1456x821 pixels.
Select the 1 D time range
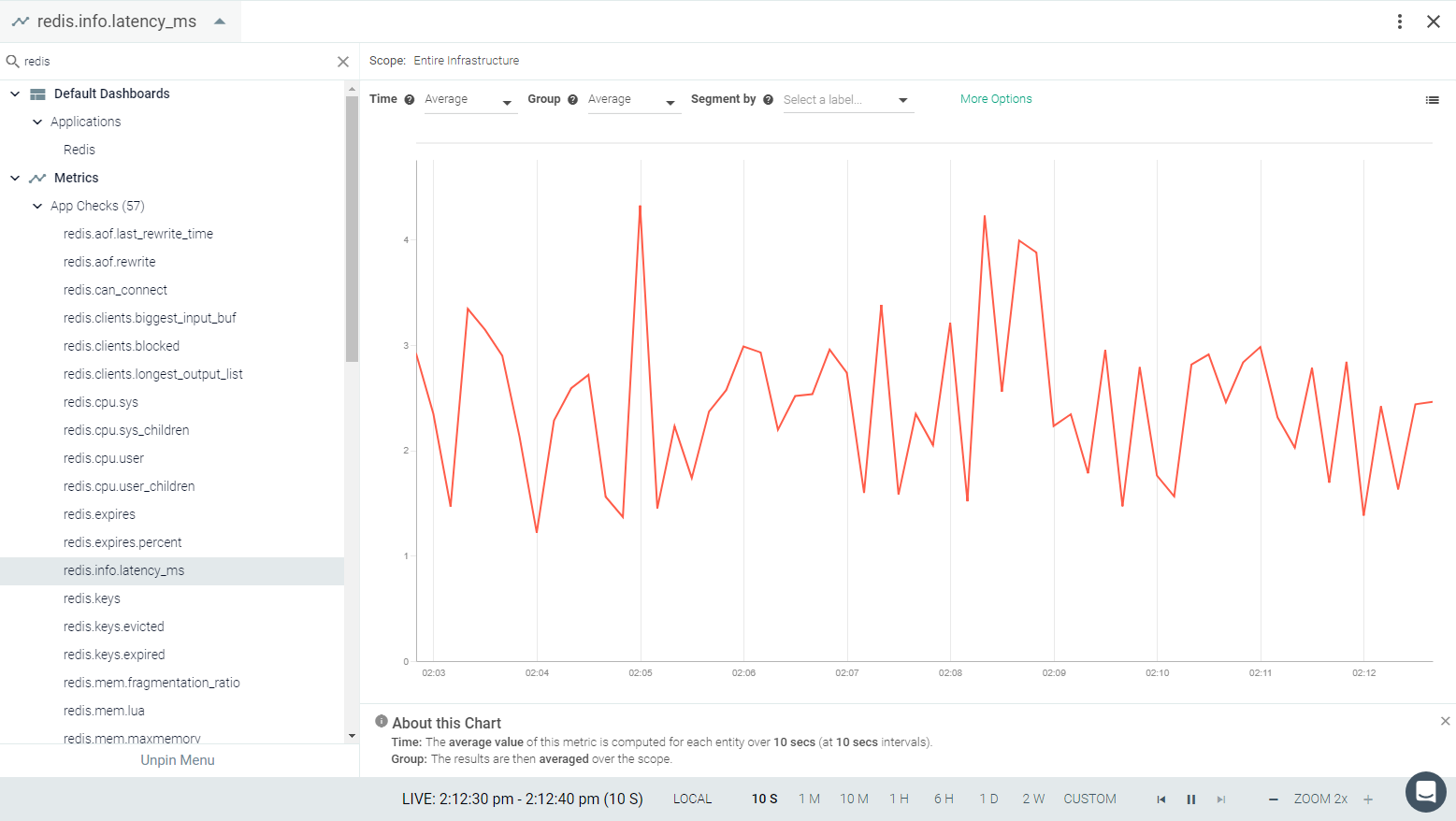988,799
